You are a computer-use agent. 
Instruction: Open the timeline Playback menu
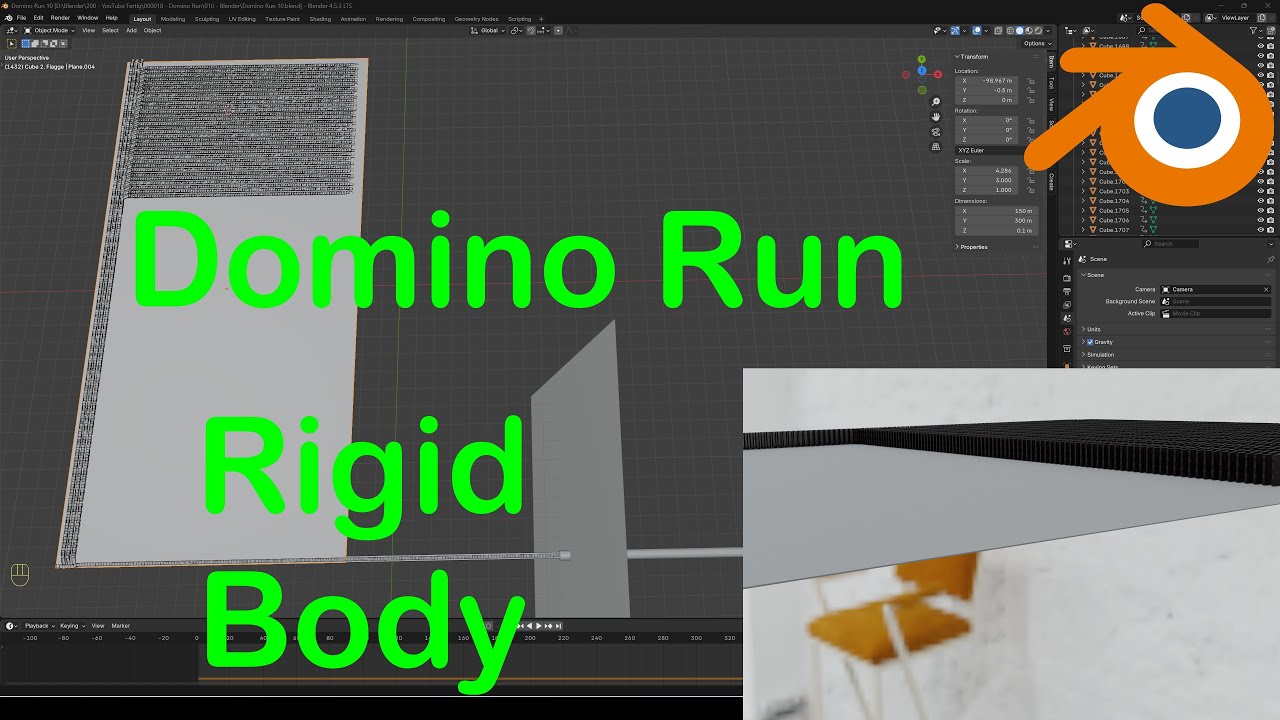click(38, 626)
